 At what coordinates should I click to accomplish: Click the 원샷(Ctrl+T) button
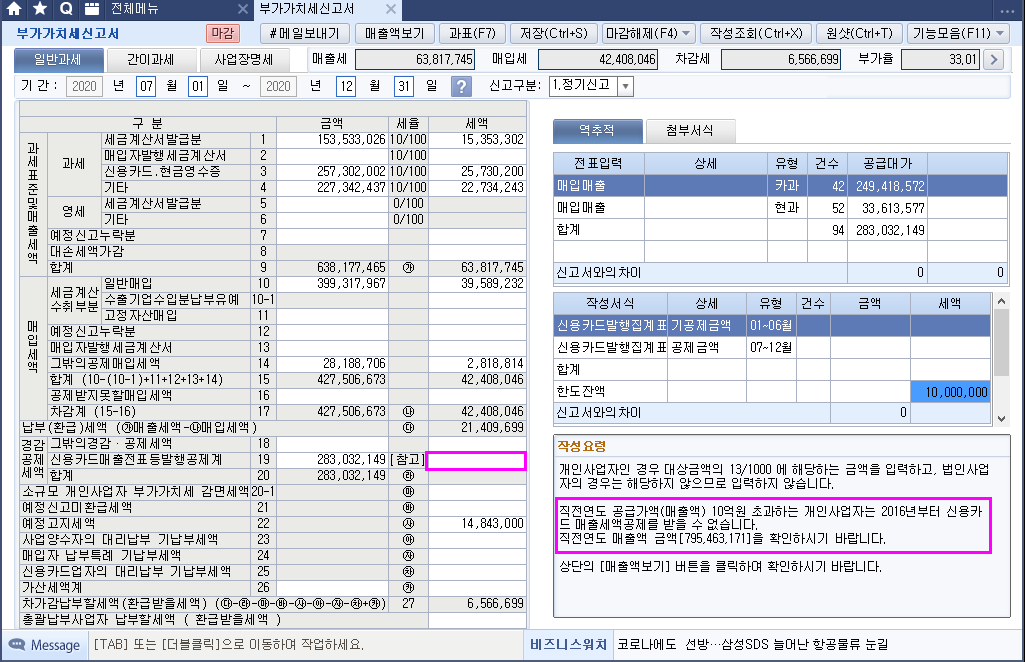point(859,33)
